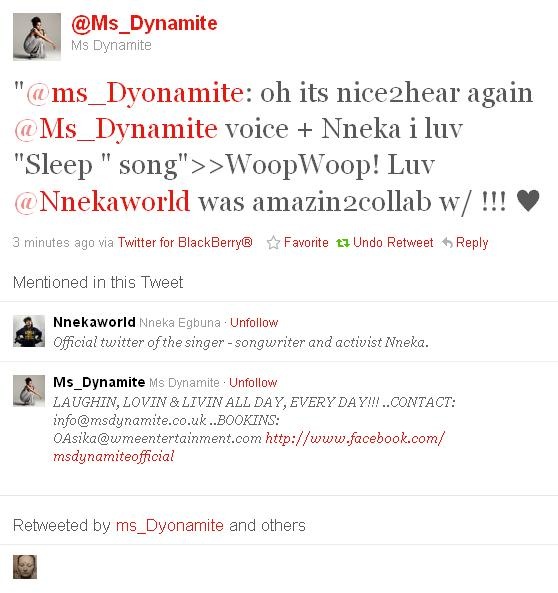558x593 pixels.
Task: Mark the tweet as Favorite
Action: (306, 242)
